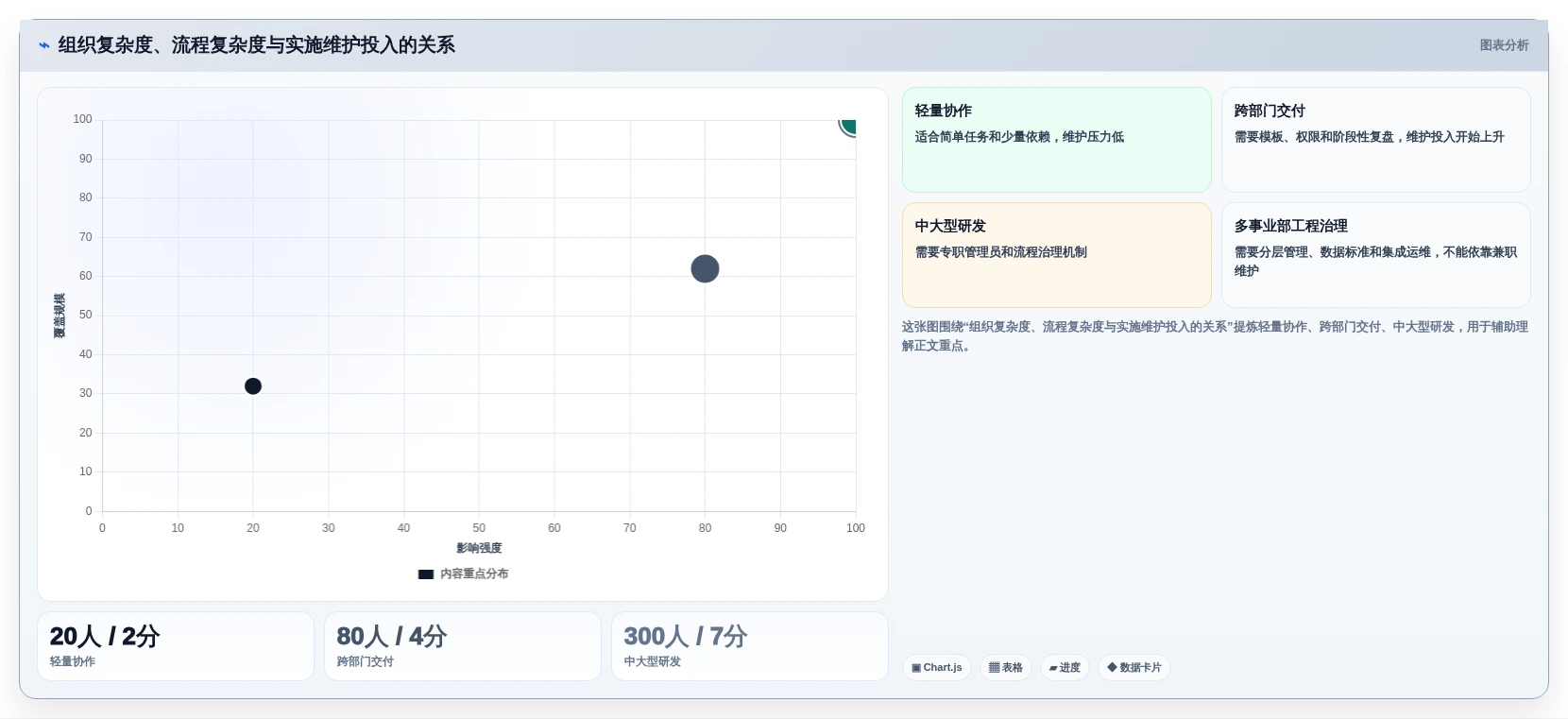
Task: Open the 多事业部工程治理 card
Action: pyautogui.click(x=1376, y=255)
